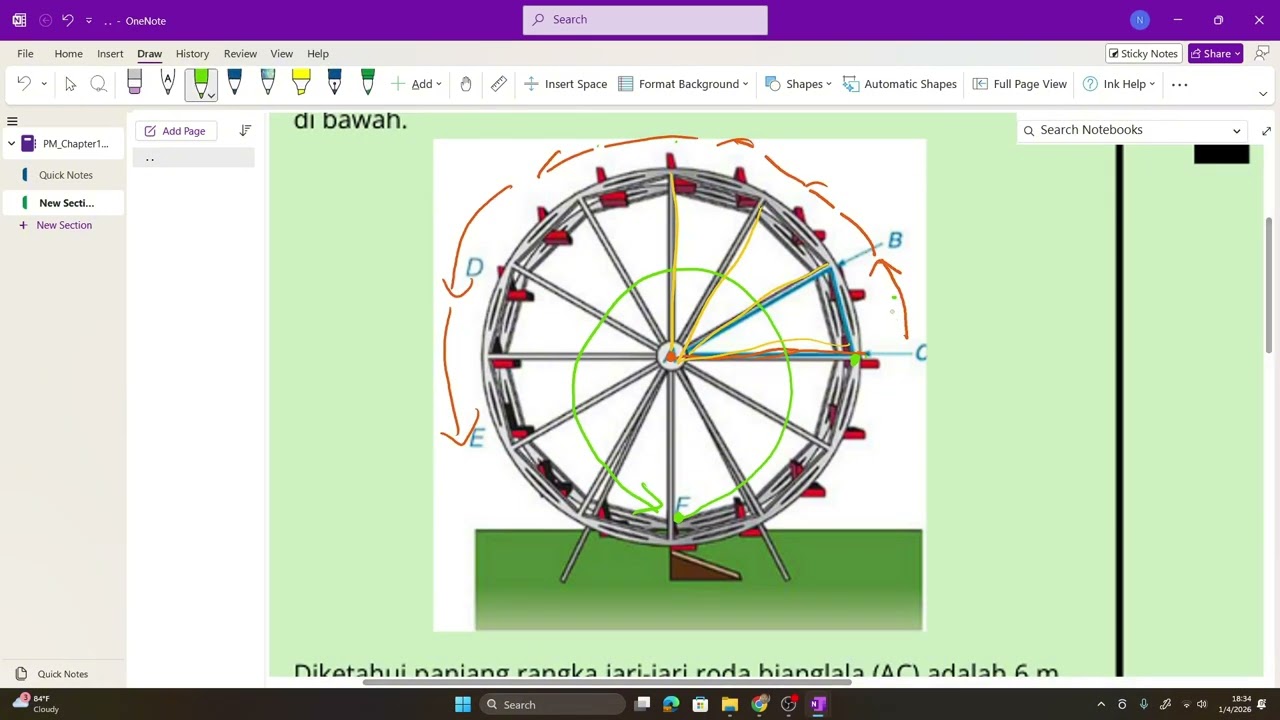Screen dimensions: 1280x720
Task: Enable the hand pan tool
Action: point(466,84)
